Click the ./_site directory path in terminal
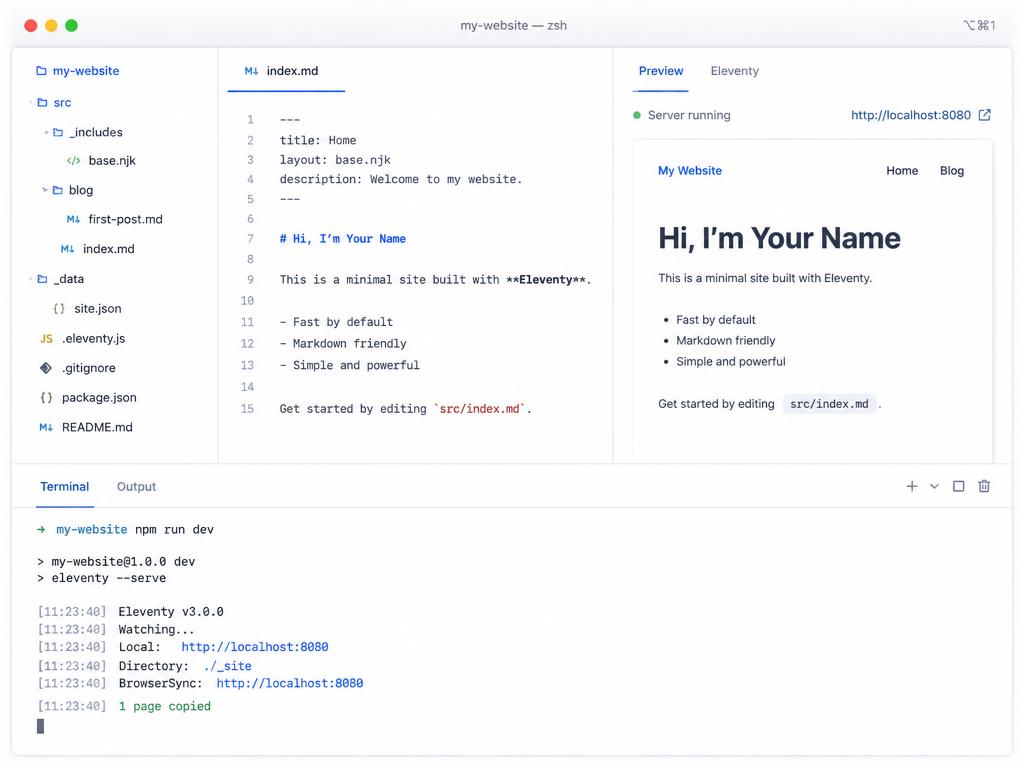 coord(227,666)
